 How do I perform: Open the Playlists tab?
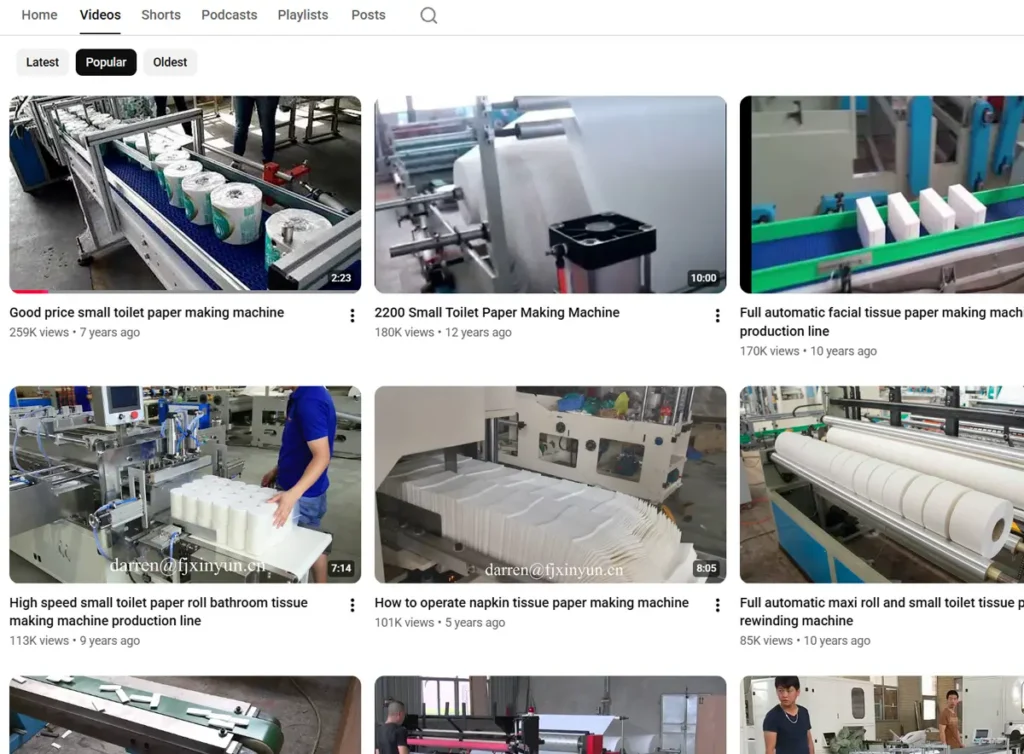coord(303,15)
